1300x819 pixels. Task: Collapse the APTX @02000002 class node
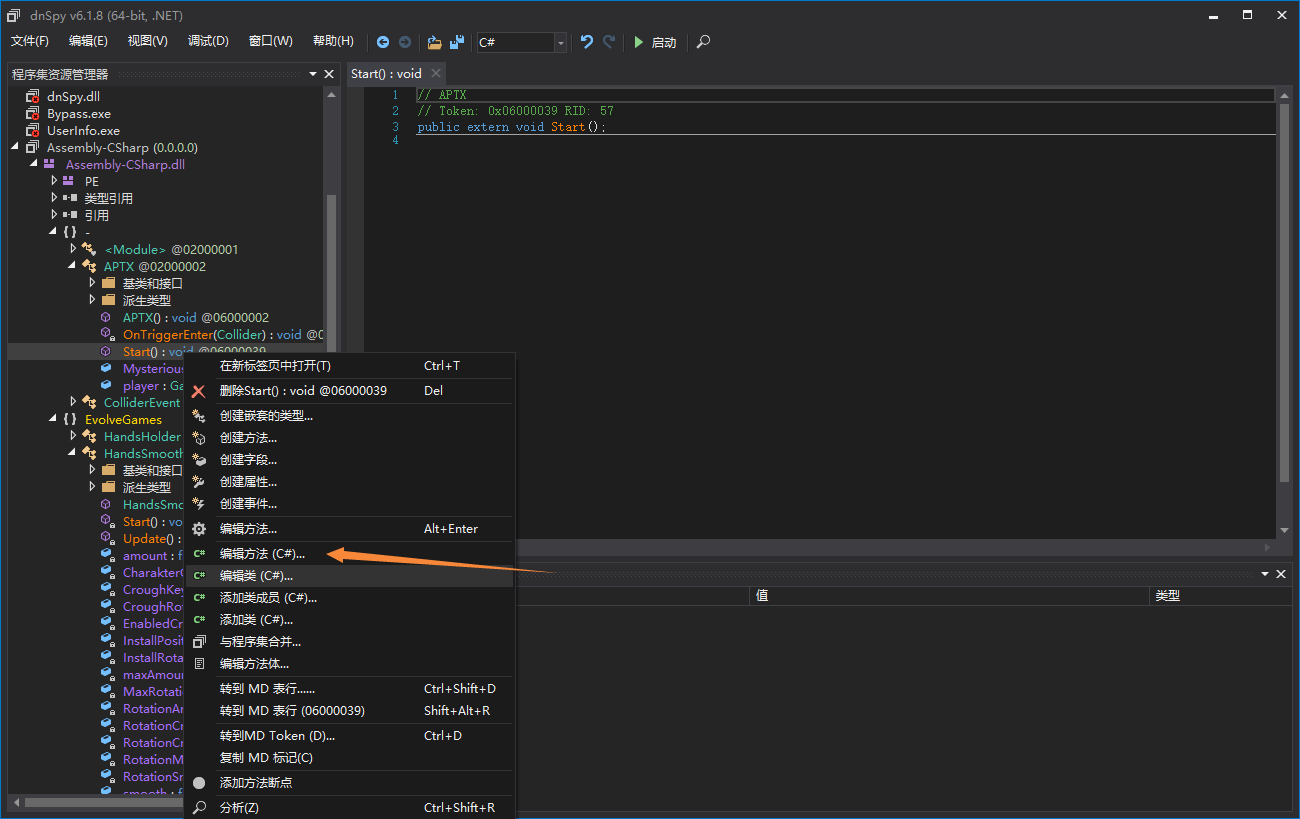coord(72,266)
